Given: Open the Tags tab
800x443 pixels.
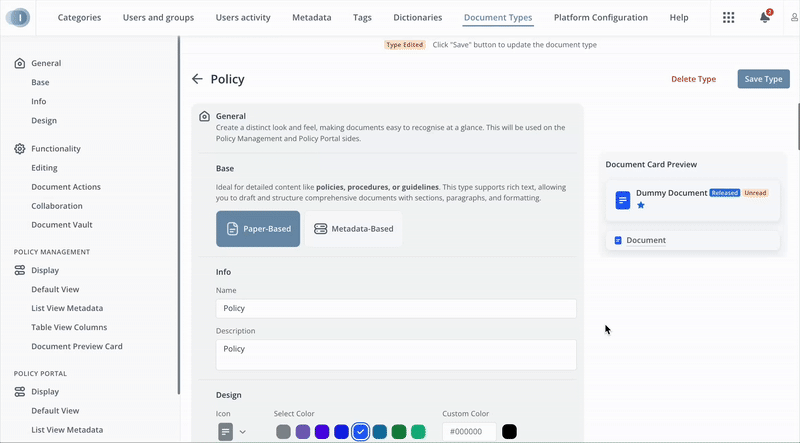Looking at the screenshot, I should point(362,17).
